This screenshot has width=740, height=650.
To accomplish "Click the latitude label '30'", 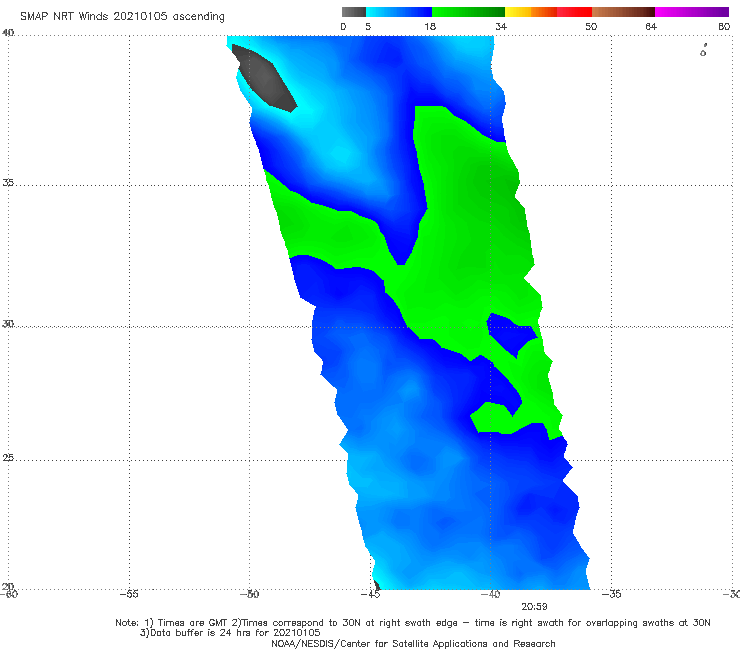I will (x=8, y=324).
